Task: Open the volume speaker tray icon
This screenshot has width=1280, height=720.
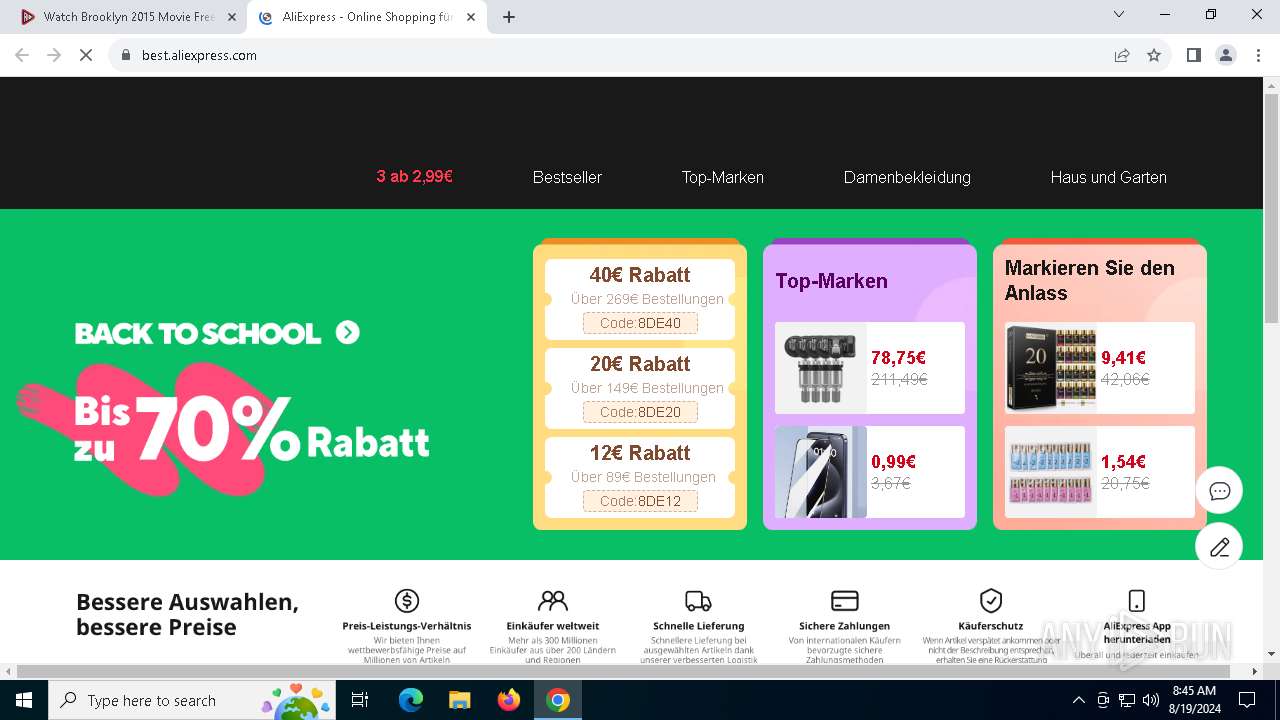Action: 1151,700
